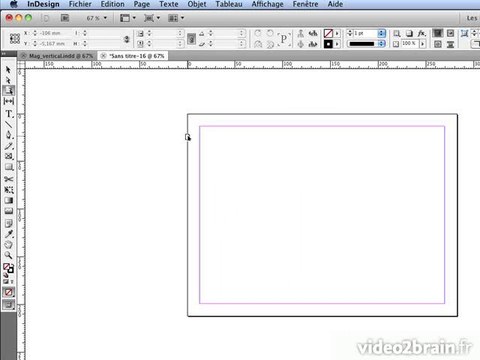Select the Pencil tool
Screen dimensions: 480x360
pos(8,146)
